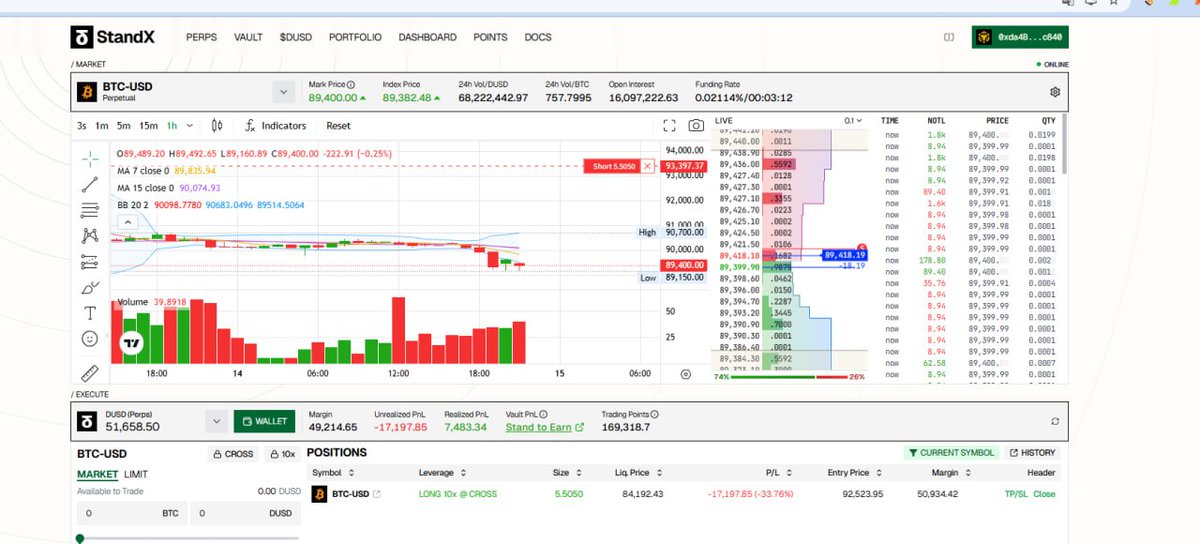Viewport: 1200px width, 544px height.
Task: Click the refresh icon in Execute bar
Action: (x=1054, y=422)
